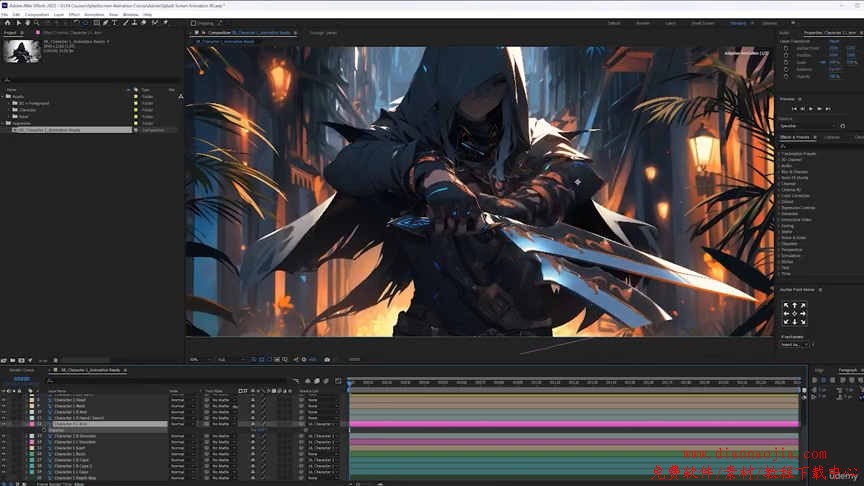Select the Type tool in toolbar
Image resolution: width=864 pixels, height=486 pixels.
pyautogui.click(x=114, y=23)
